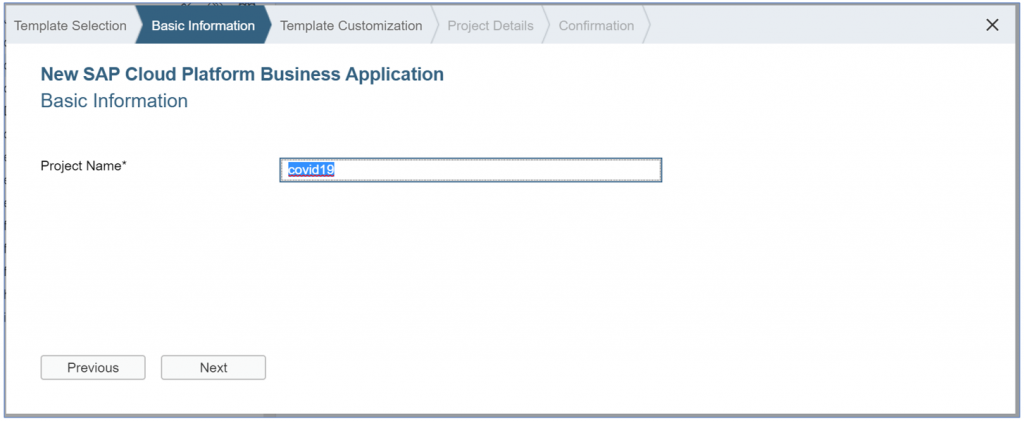Close the wizard with the X icon
Screen dimensions: 1024x421
992,25
